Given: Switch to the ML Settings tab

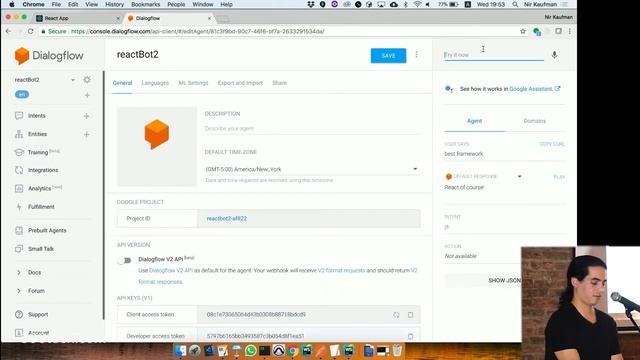Looking at the screenshot, I should point(193,83).
